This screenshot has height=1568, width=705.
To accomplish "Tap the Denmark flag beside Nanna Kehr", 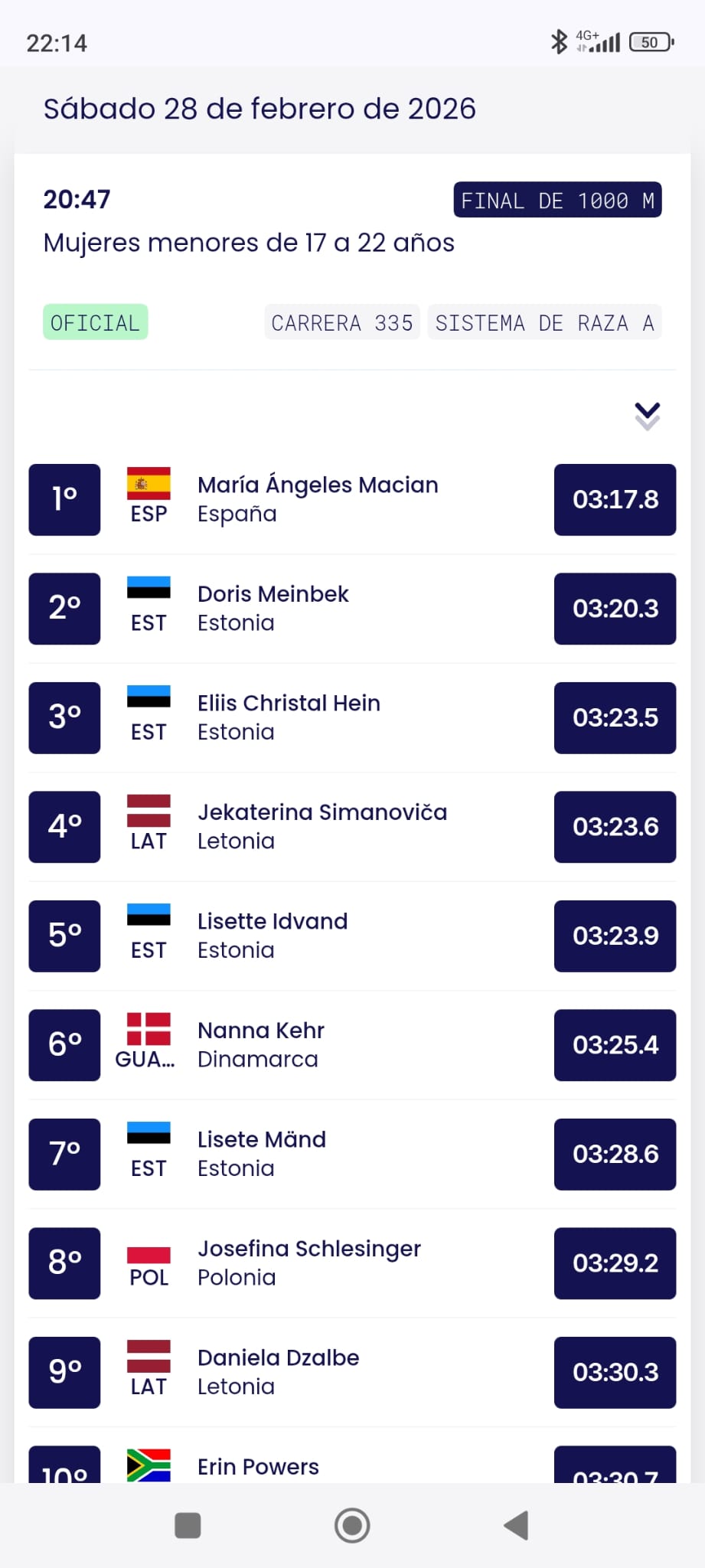I will click(149, 1029).
